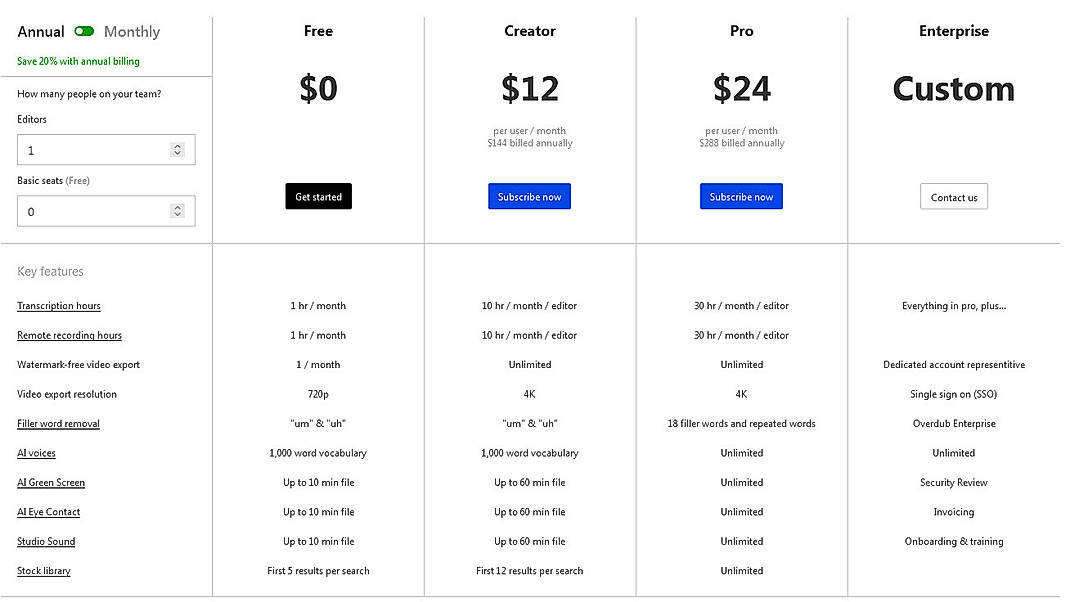1070x602 pixels.
Task: Open the AI Eye Contact link
Action: click(x=48, y=511)
